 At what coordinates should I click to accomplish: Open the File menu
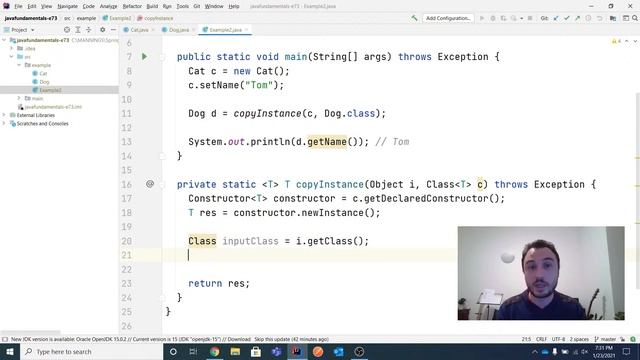[18, 6]
